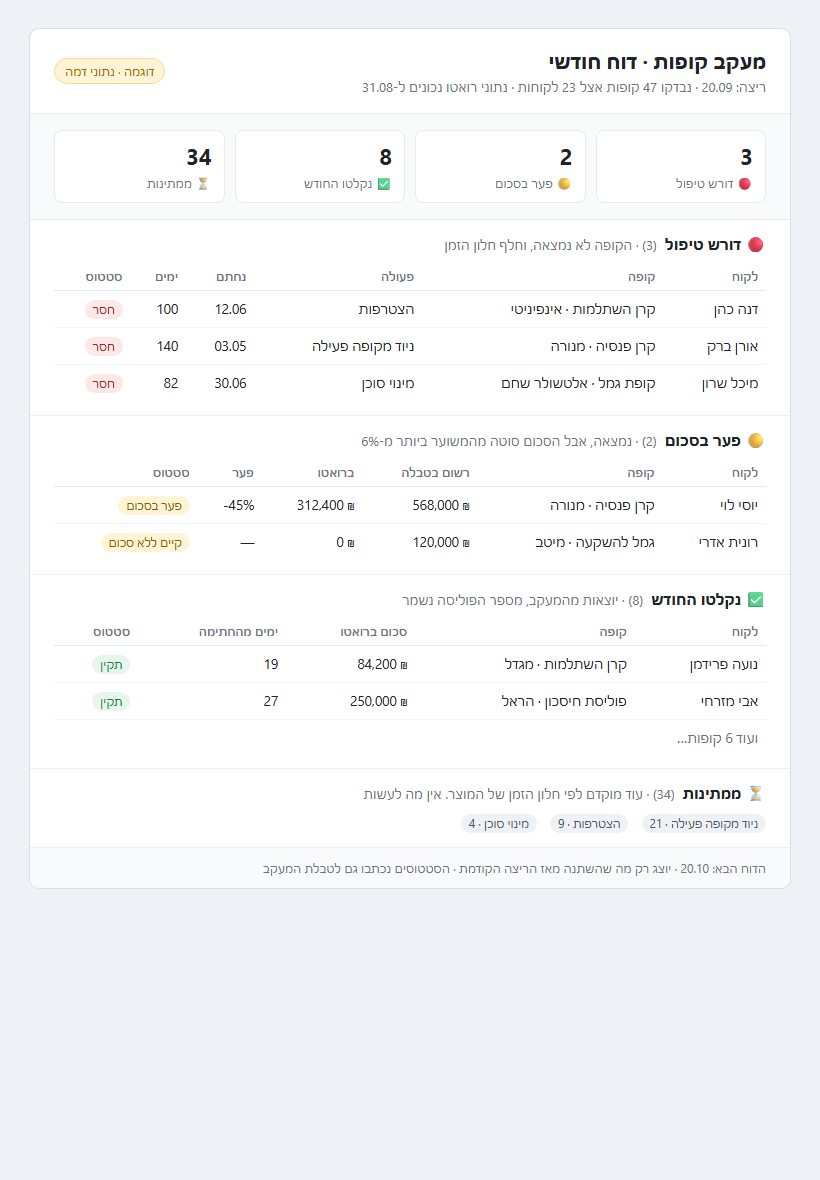Click the yellow circle icon beside the פער בסכום section heading

click(x=756, y=441)
